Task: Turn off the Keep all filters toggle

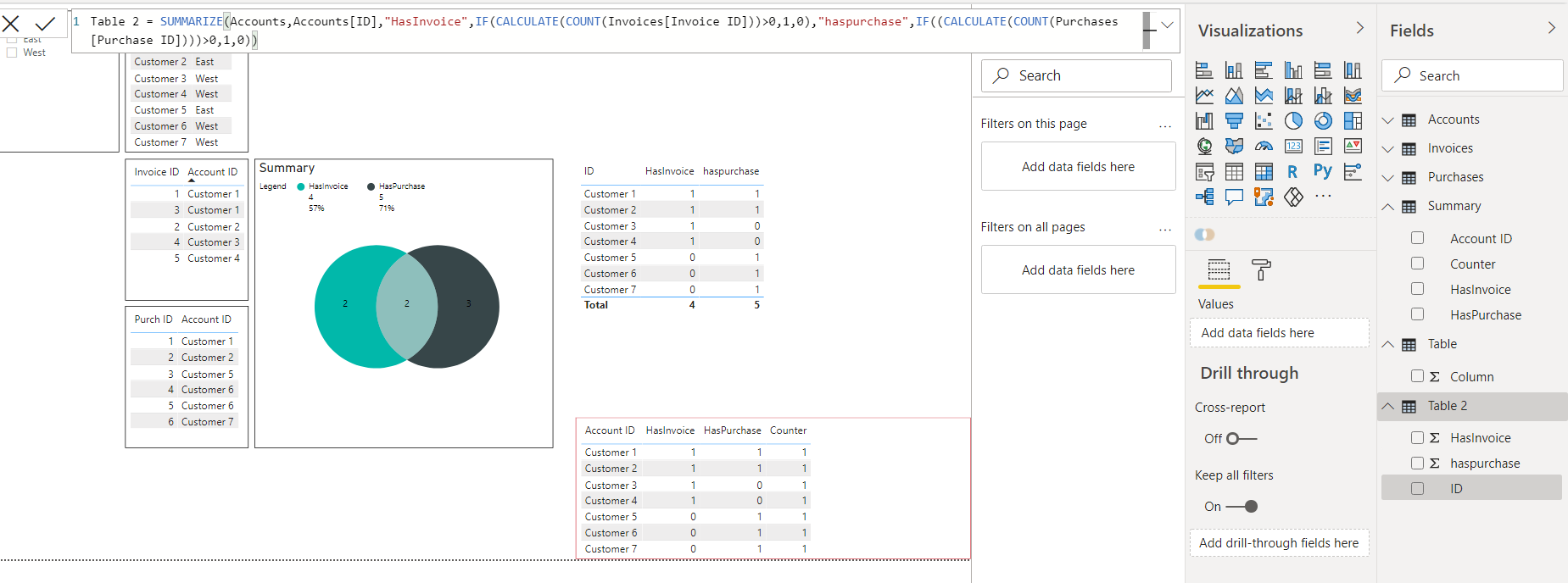Action: [x=1242, y=506]
